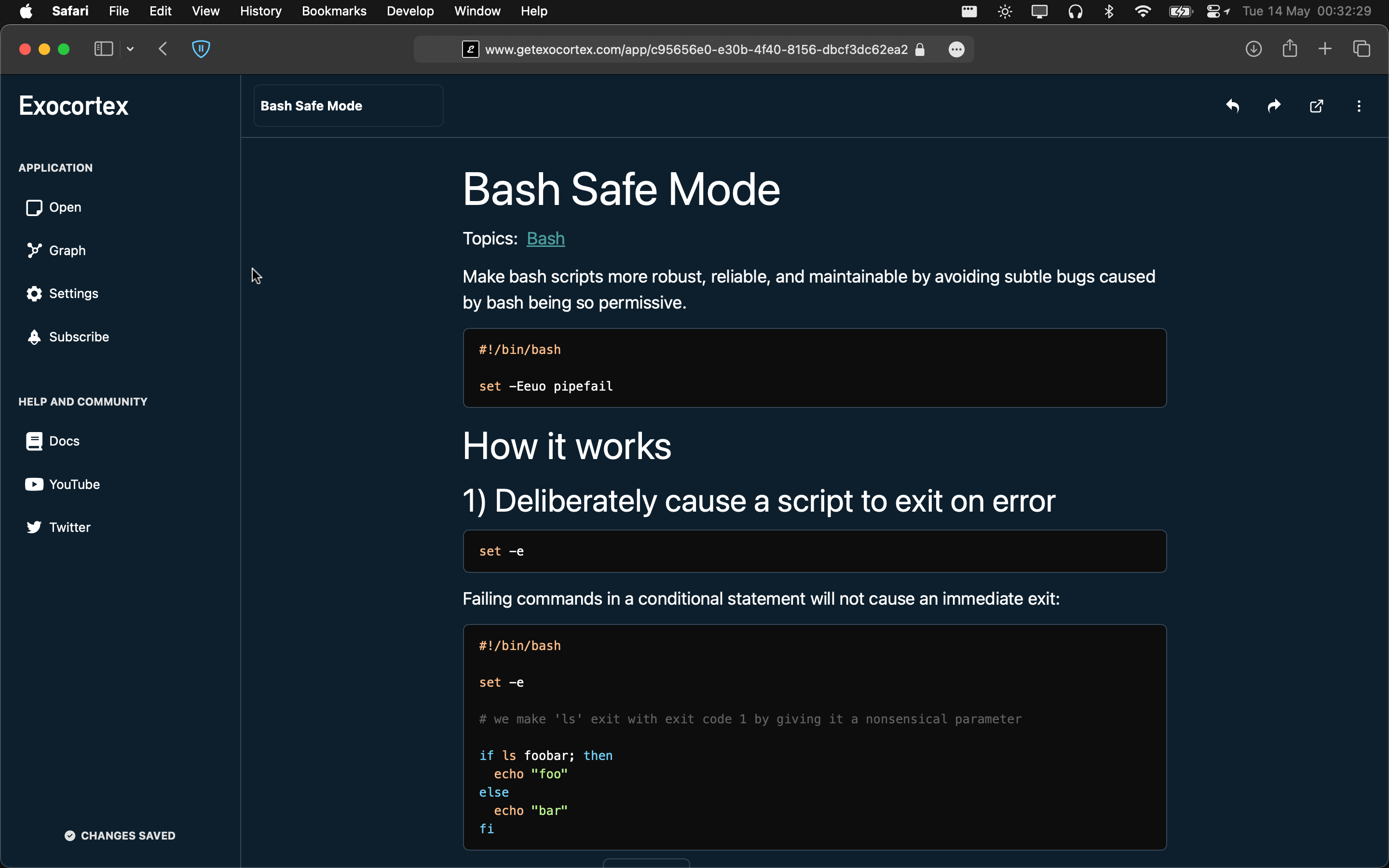Click the 'How it works' heading
1389x868 pixels.
tap(567, 446)
